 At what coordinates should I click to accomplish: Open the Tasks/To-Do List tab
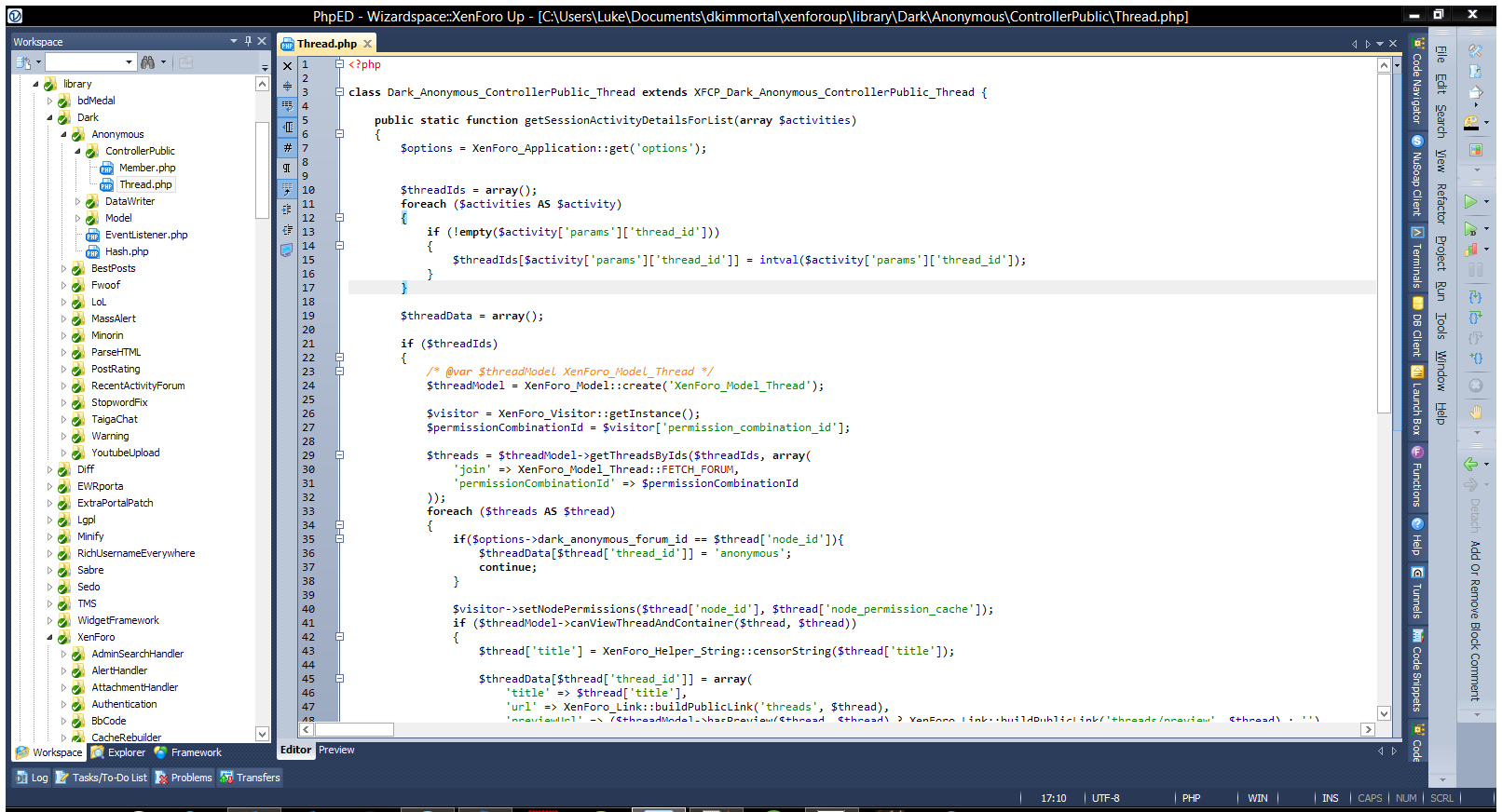coord(101,778)
